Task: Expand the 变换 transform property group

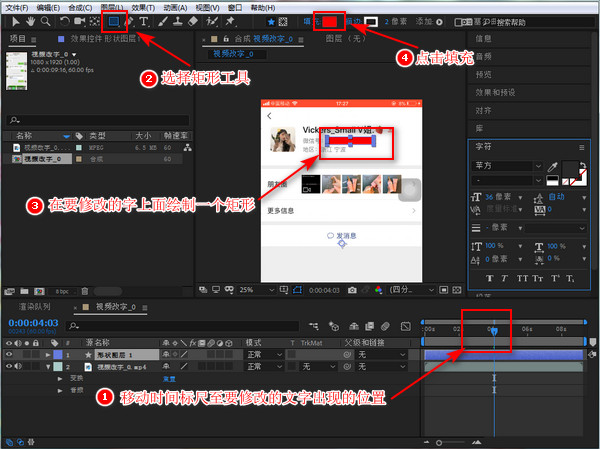Action: pos(59,379)
